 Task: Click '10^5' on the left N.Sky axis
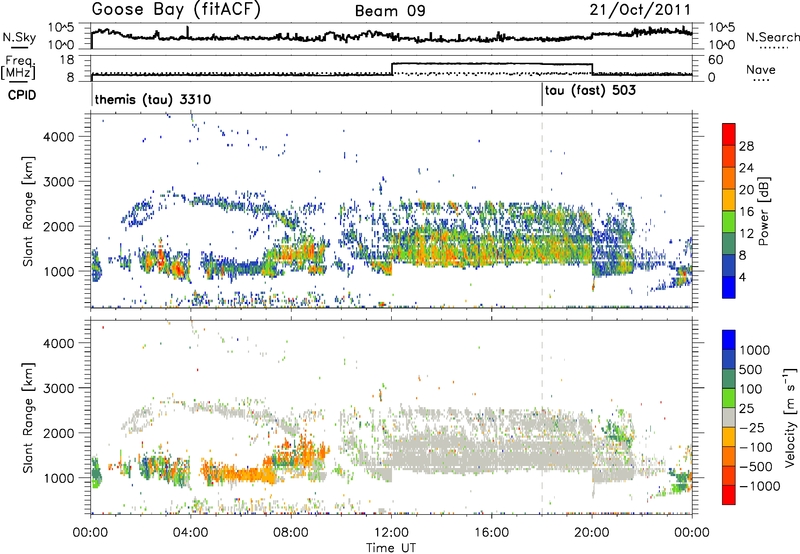point(61,28)
